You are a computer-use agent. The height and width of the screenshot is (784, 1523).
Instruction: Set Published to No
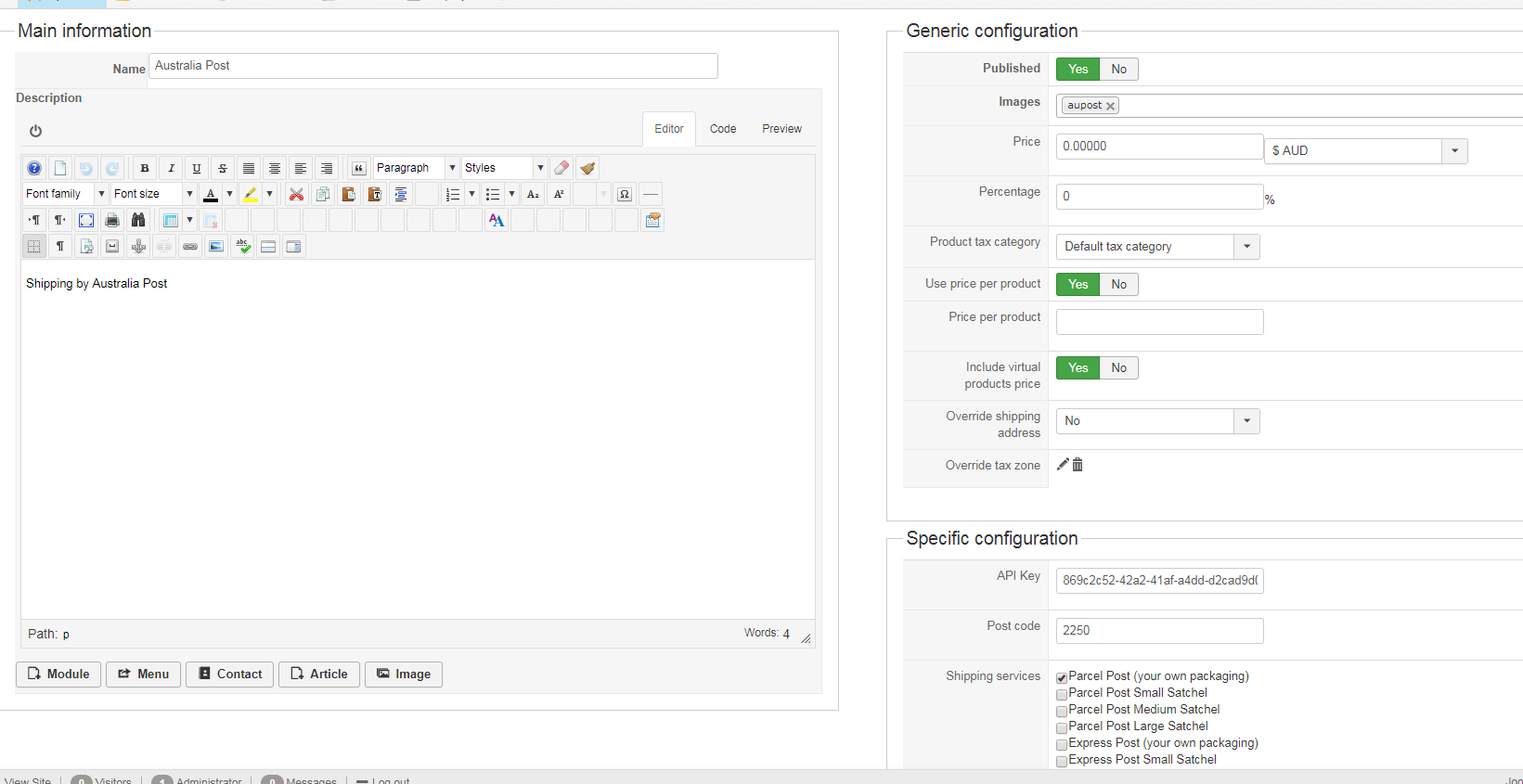point(1118,69)
